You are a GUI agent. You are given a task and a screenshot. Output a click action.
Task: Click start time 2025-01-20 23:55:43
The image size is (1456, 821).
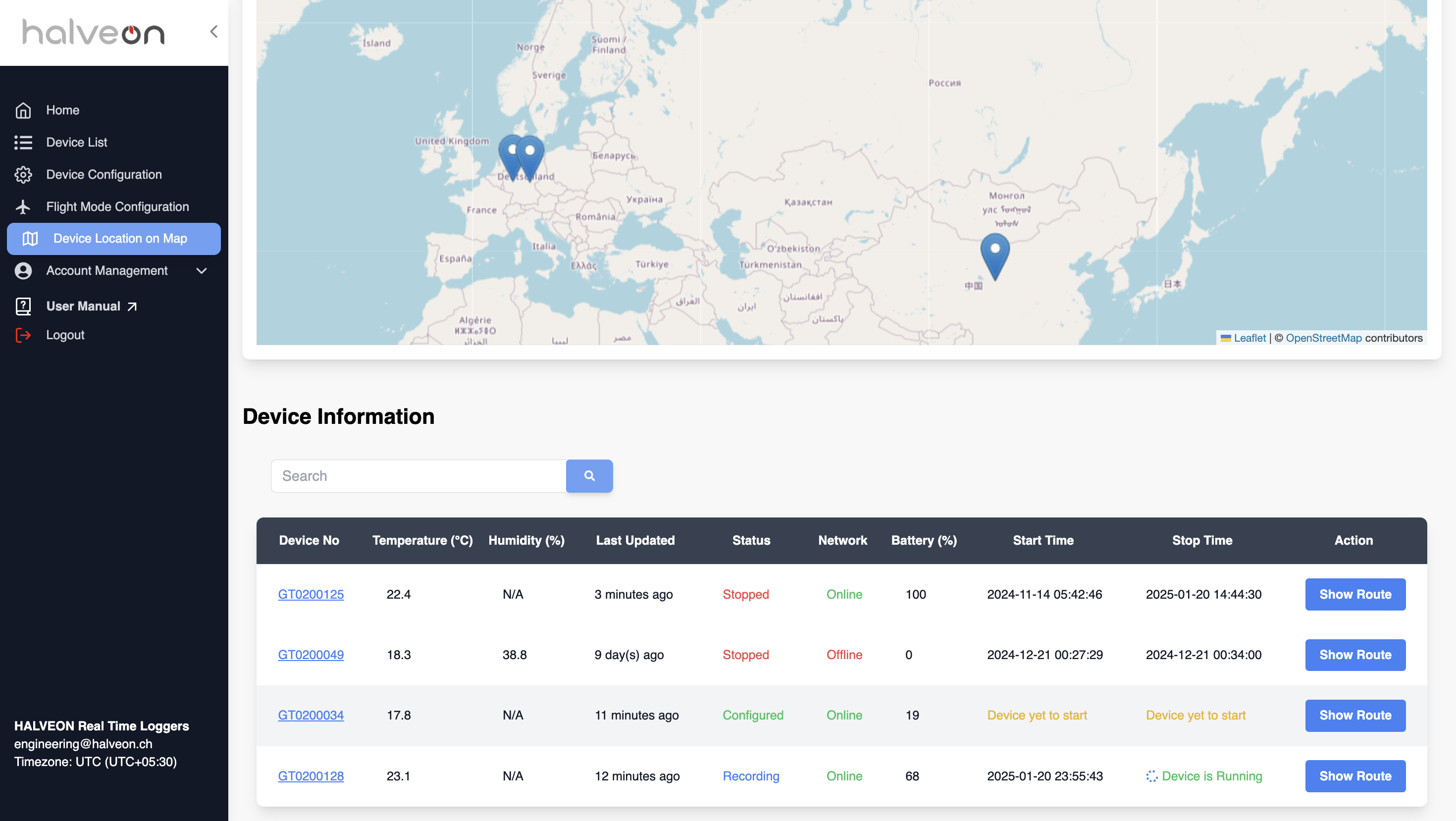[1044, 776]
